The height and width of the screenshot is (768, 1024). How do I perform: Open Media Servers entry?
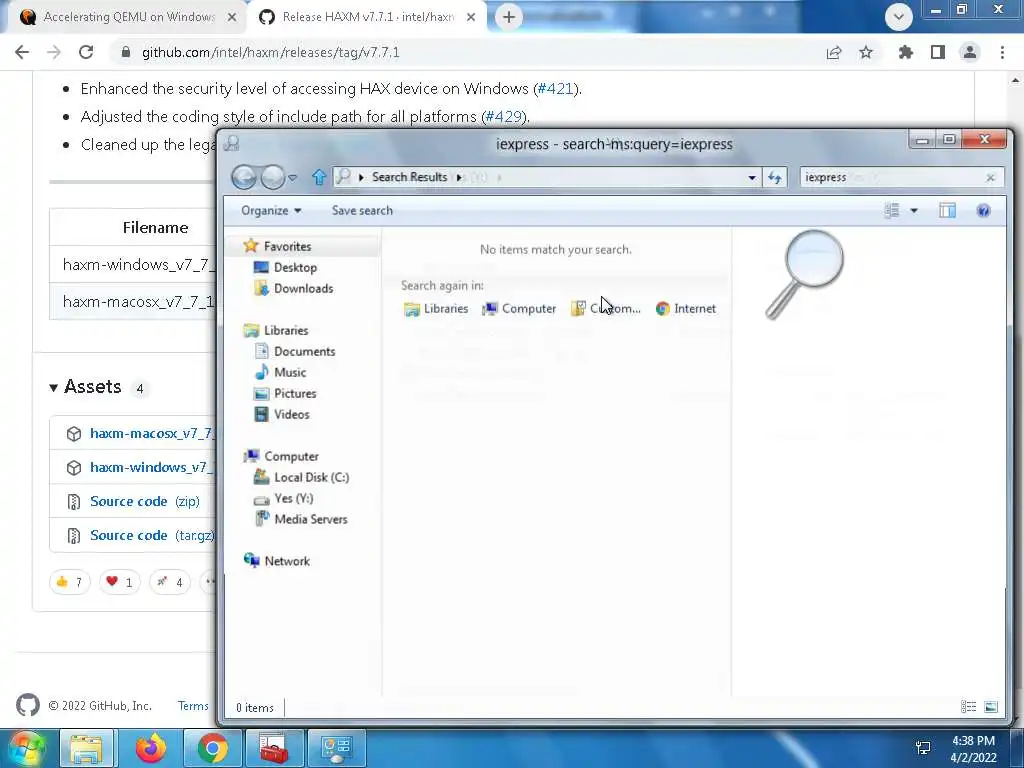pyautogui.click(x=301, y=519)
